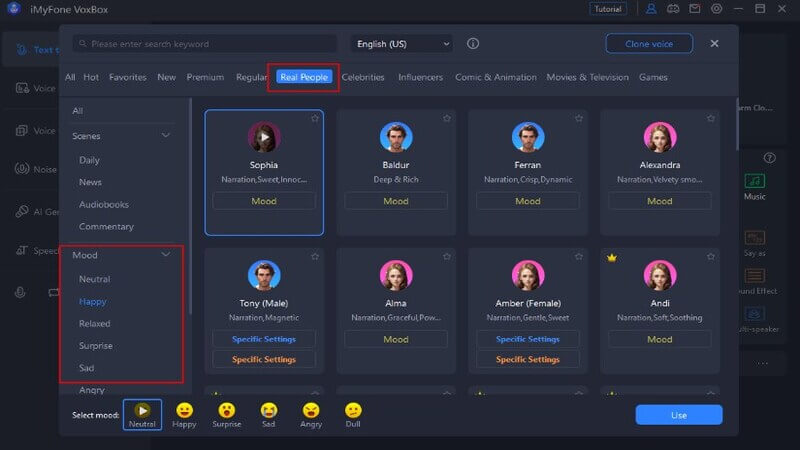The image size is (800, 450).
Task: Click the help question mark icon
Action: coord(769,158)
